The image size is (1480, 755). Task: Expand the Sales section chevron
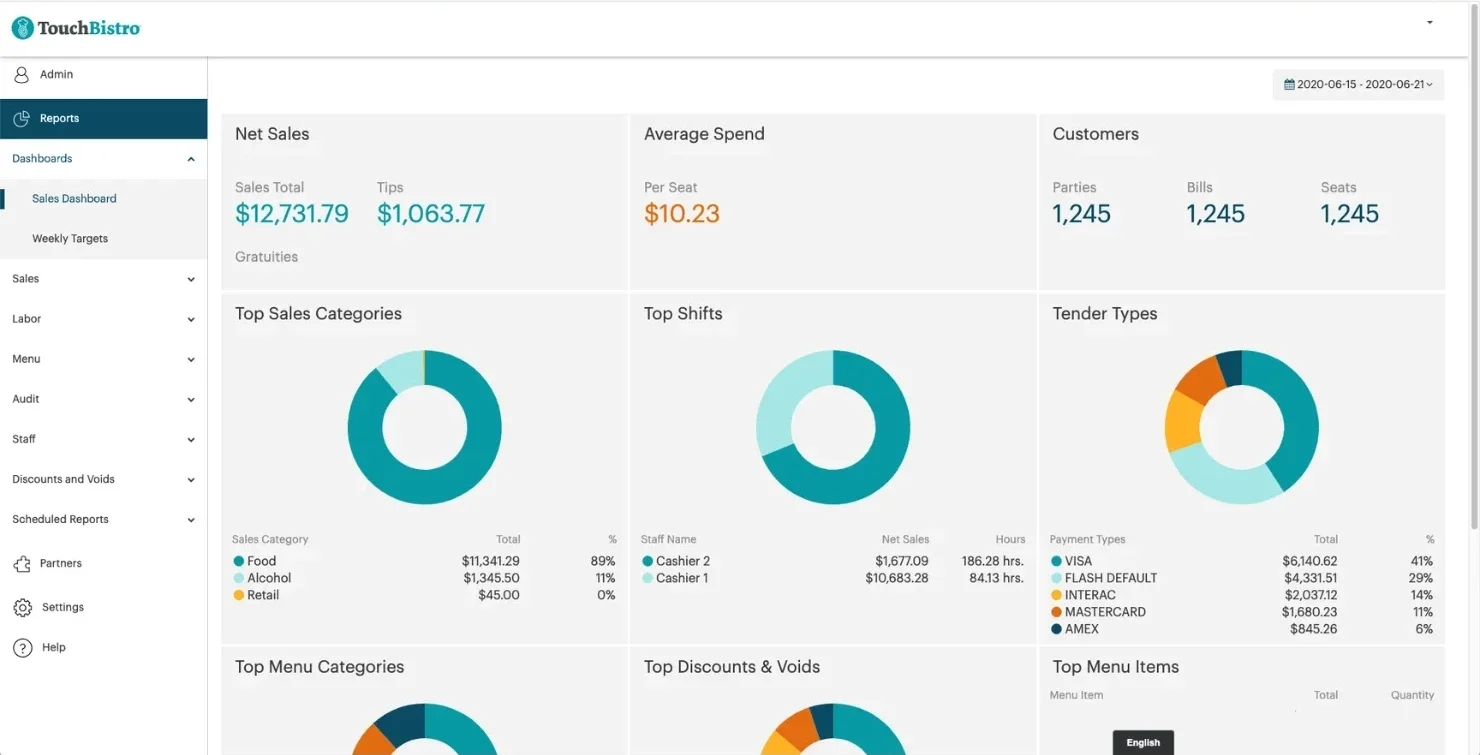tap(191, 280)
